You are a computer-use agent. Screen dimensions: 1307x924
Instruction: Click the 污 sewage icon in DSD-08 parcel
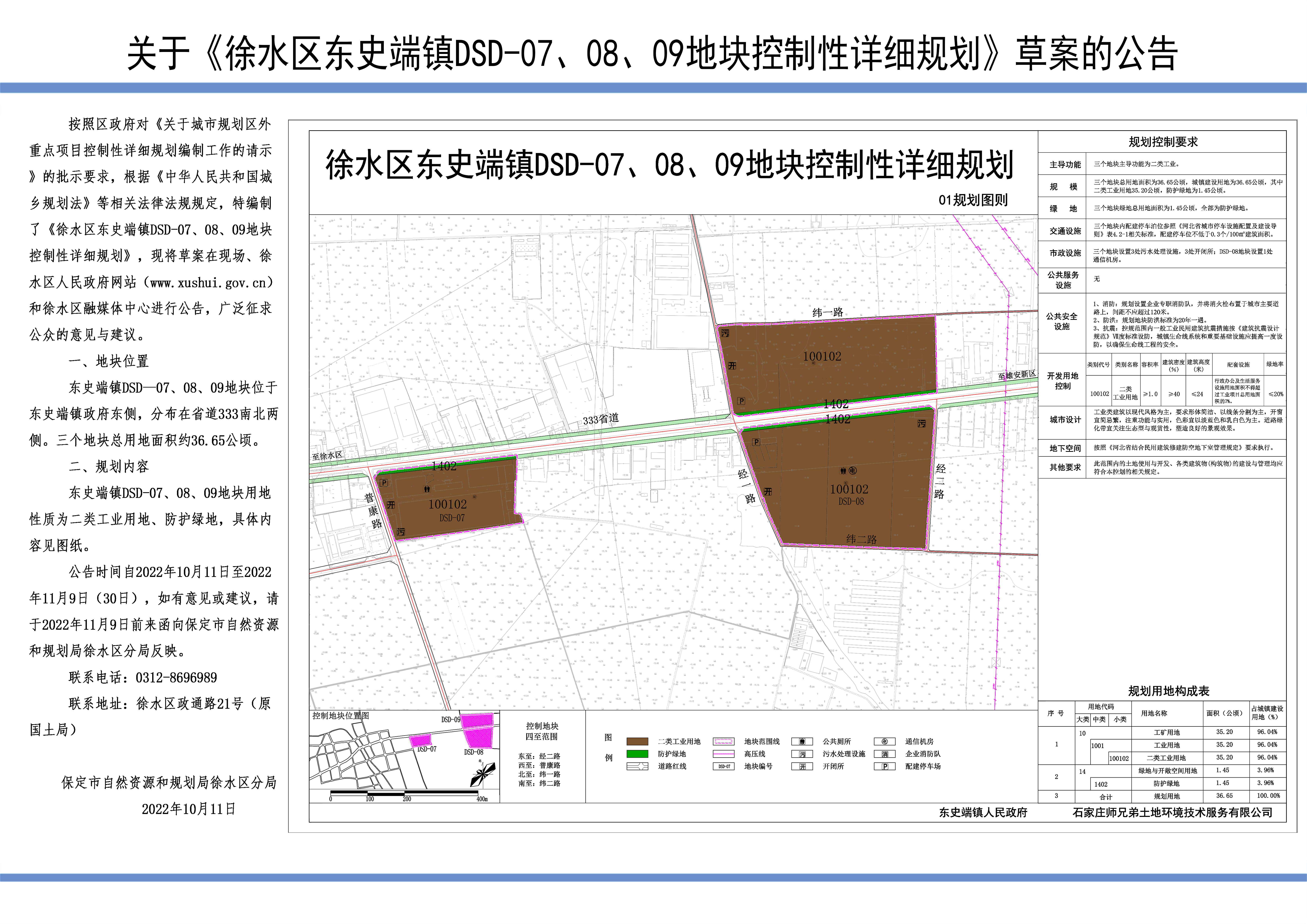click(x=922, y=424)
